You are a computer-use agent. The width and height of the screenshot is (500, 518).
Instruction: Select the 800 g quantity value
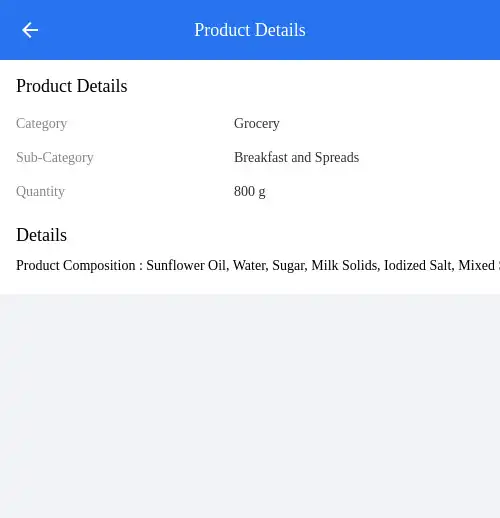(249, 192)
